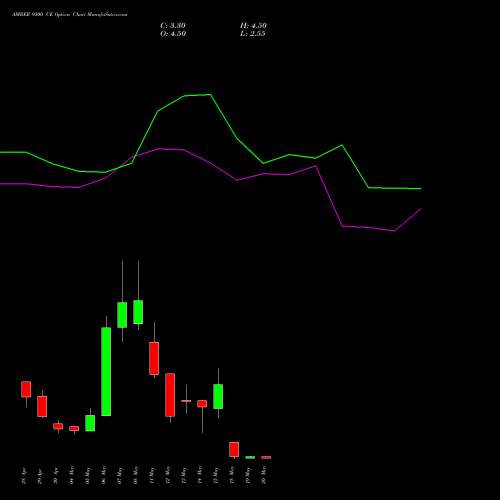This screenshot has height=500, width=500.
Task: Select the green candle above 08 May
Action: pos(138,312)
